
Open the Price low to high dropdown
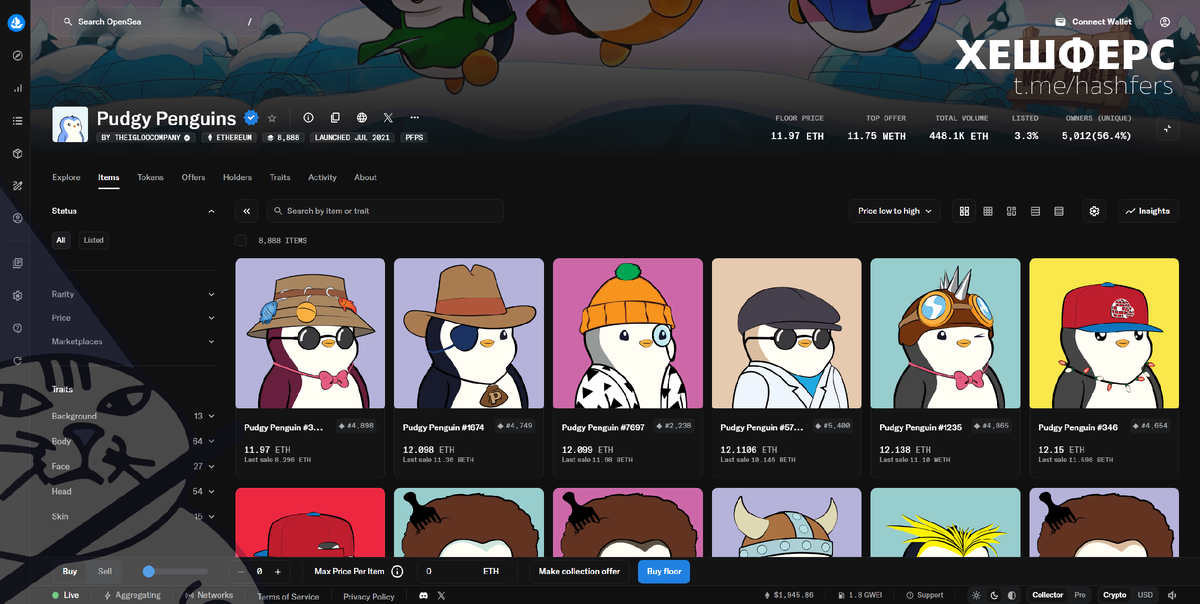895,211
